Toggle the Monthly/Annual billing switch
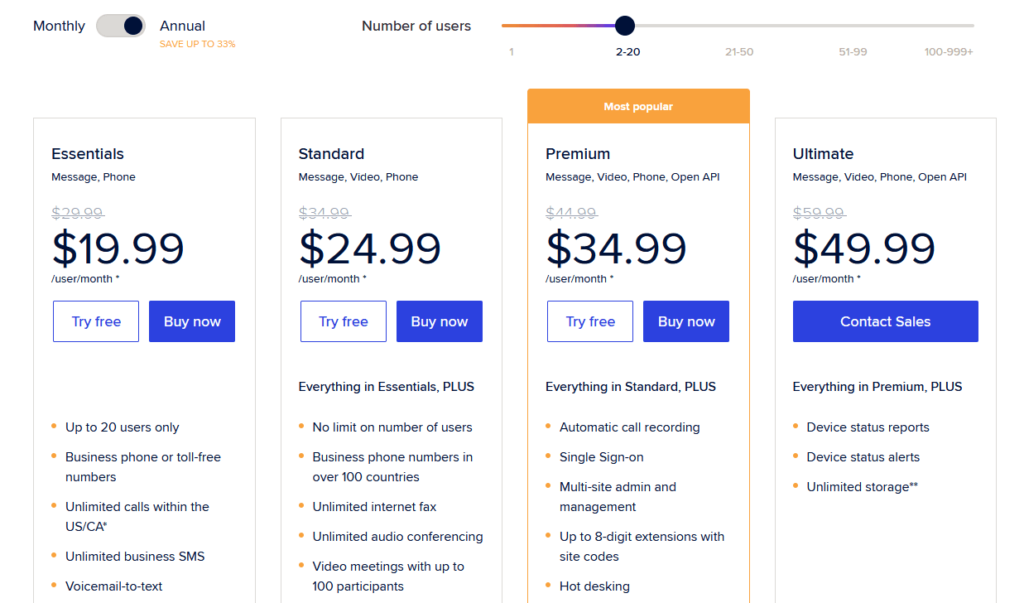Viewport: 1024px width, 603px height. pos(120,26)
